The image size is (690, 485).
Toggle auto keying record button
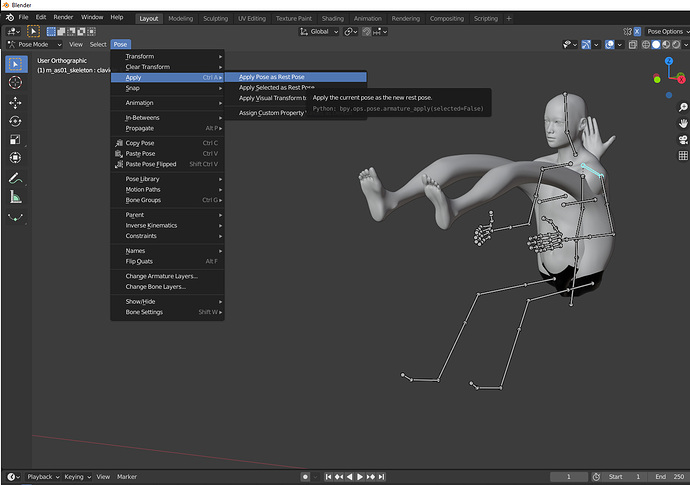[x=305, y=477]
